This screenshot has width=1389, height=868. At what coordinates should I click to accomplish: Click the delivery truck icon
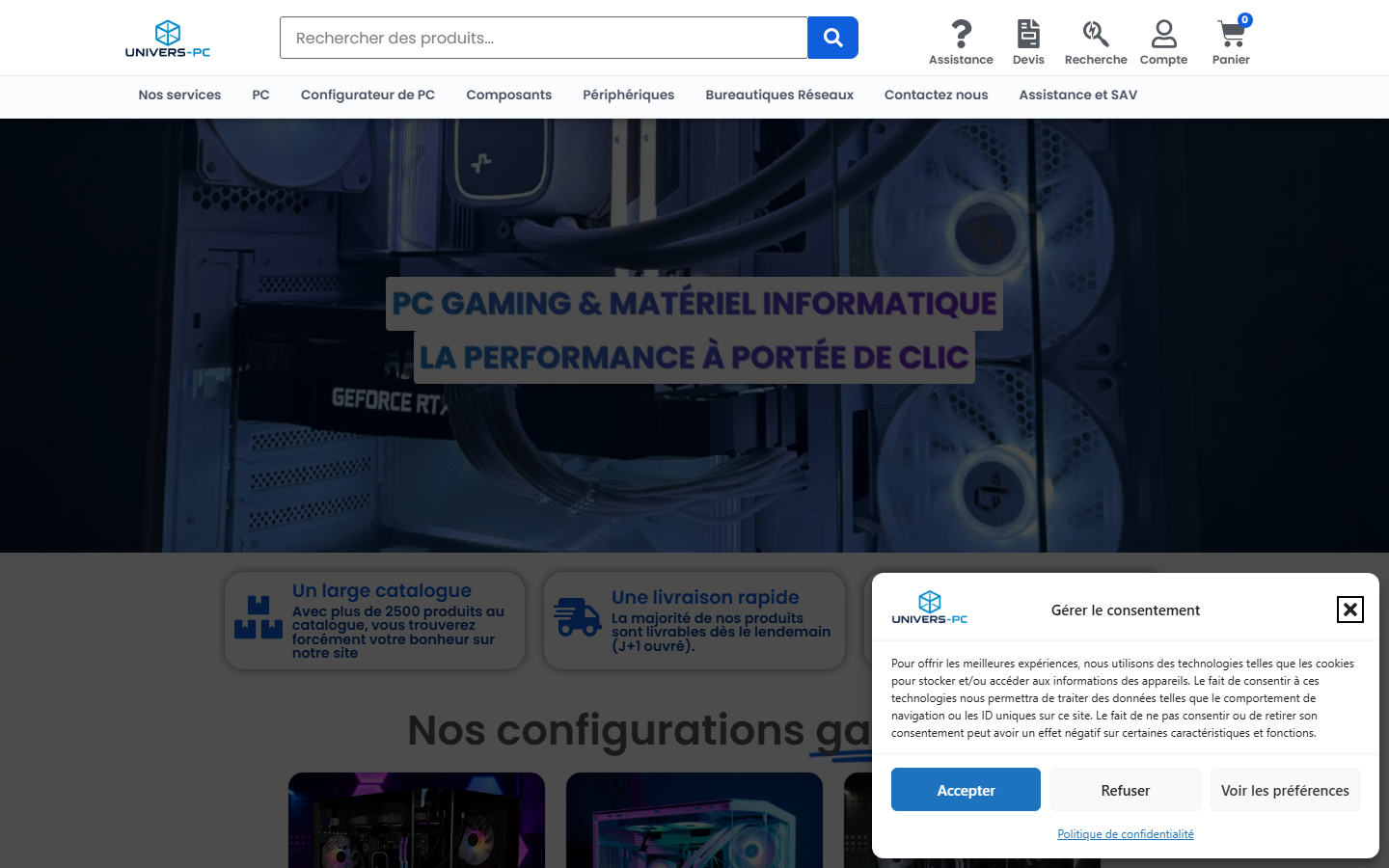coord(578,617)
